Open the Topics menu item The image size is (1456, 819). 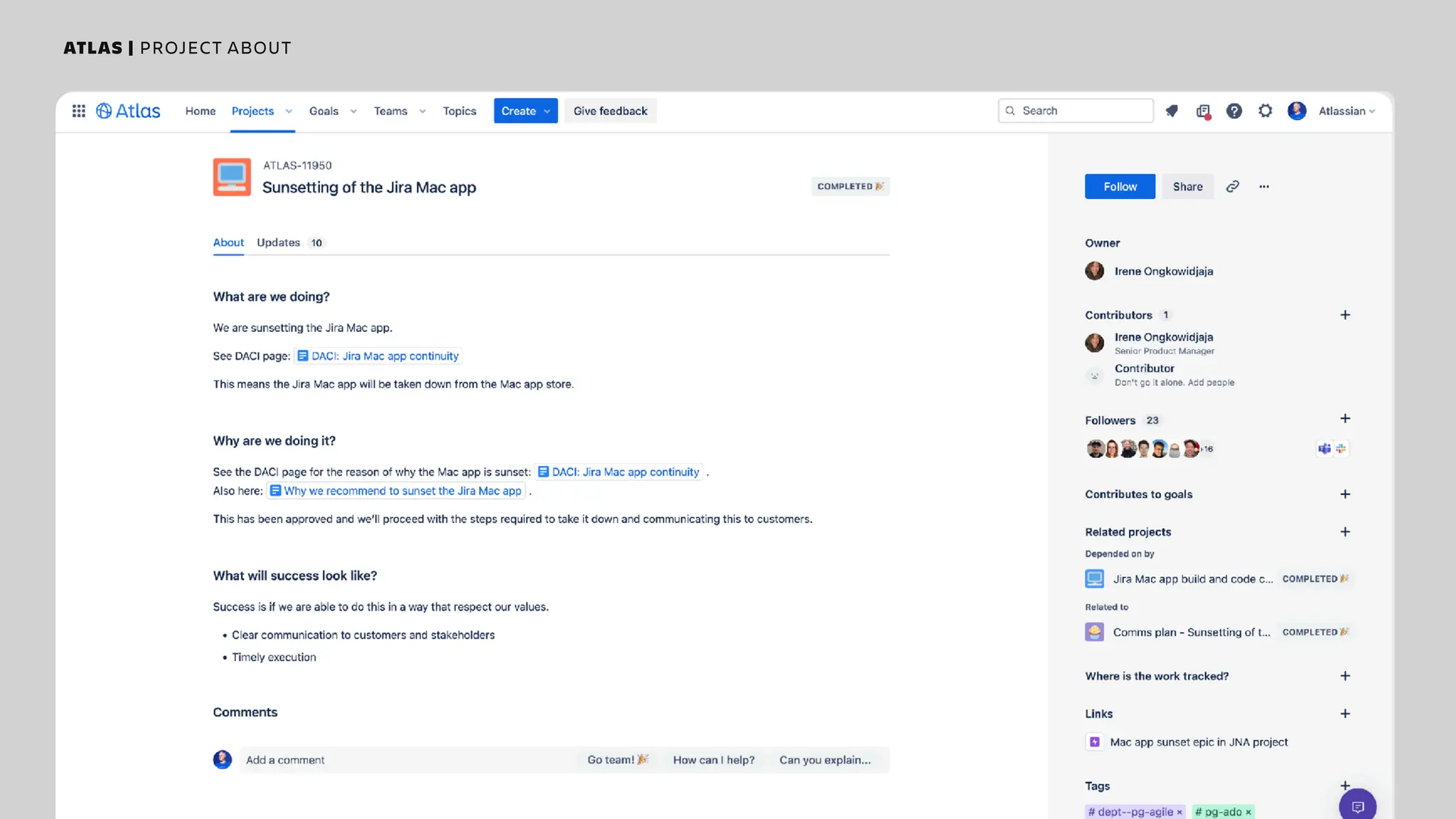(x=459, y=111)
